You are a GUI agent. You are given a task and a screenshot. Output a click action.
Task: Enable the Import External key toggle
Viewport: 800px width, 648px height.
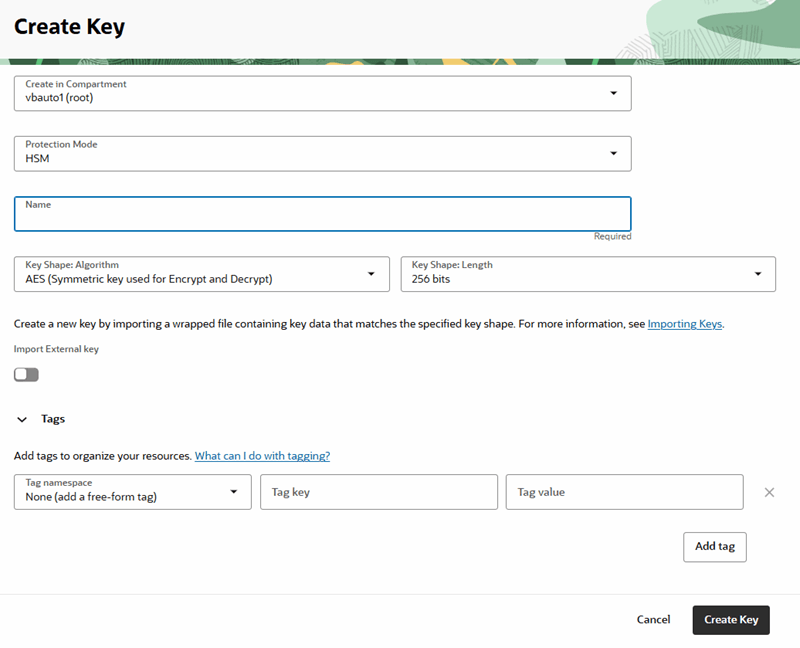pyautogui.click(x=26, y=373)
